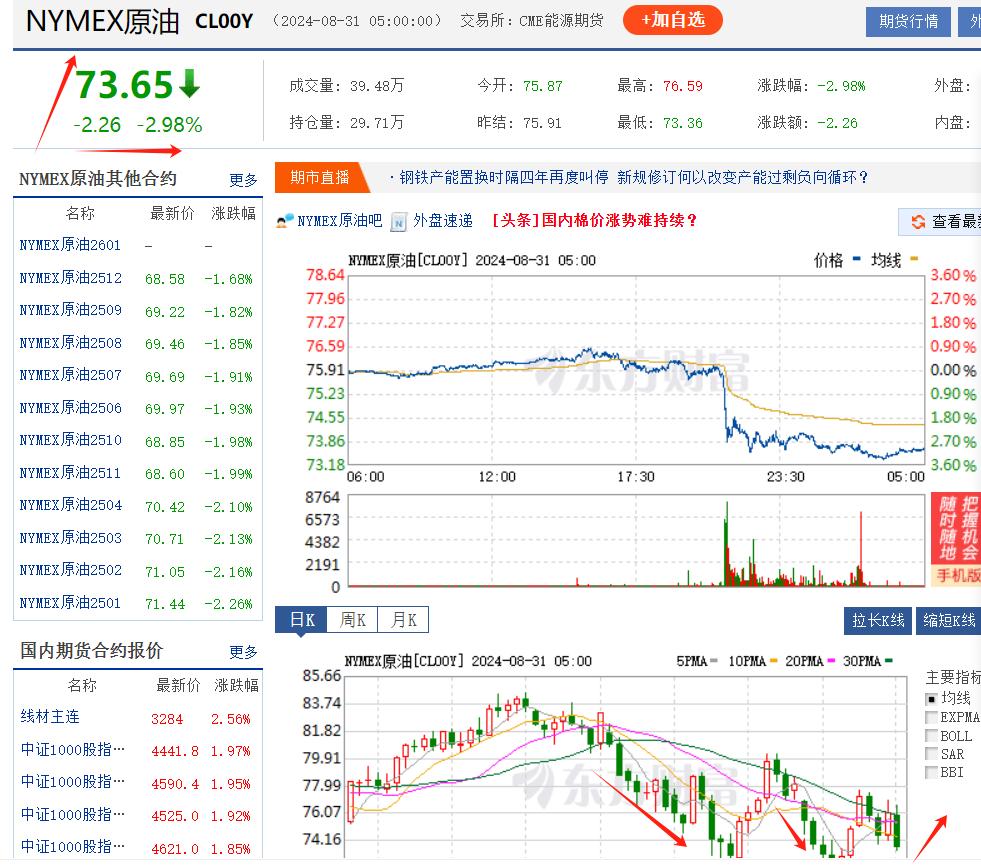Click the 最高 76.59 value
This screenshot has height=867, width=981.
[x=683, y=86]
